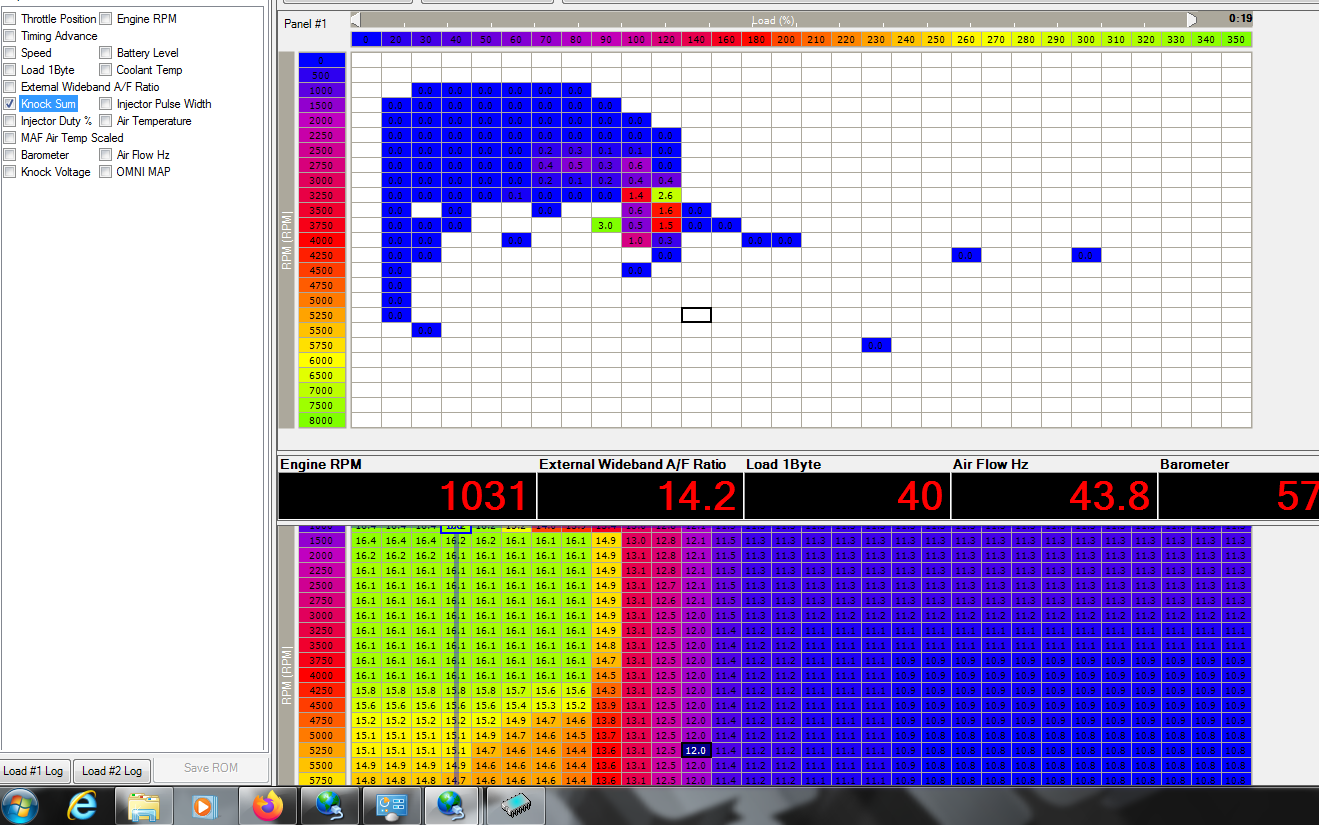The width and height of the screenshot is (1319, 825).
Task: Select the 2.6 knock cell in Panel #1
Action: (666, 195)
